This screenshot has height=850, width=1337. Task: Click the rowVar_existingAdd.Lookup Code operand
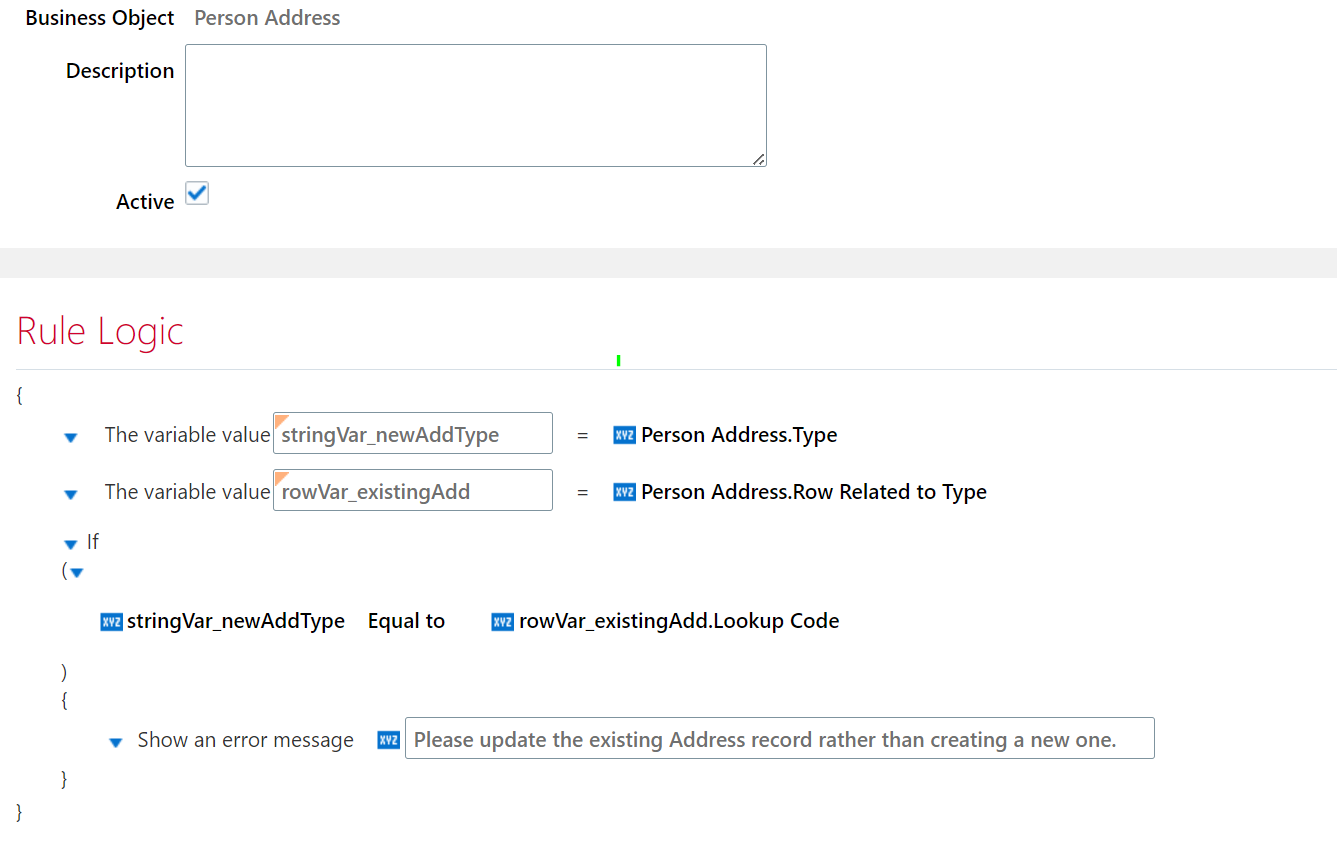679,621
